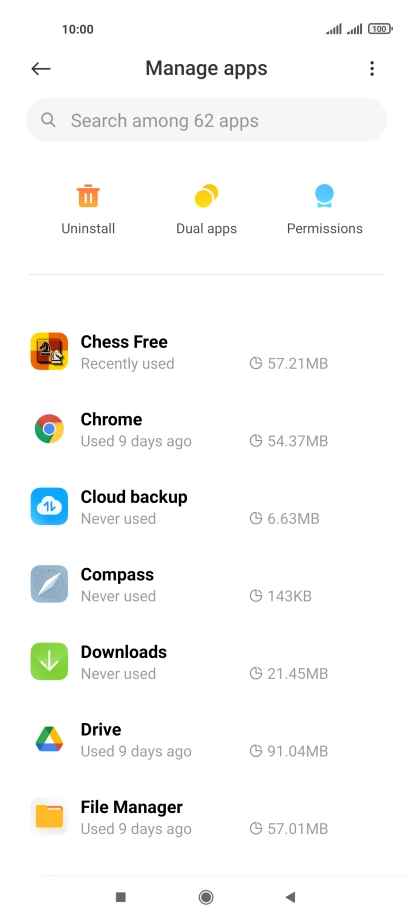The height and width of the screenshot is (919, 413).
Task: Tap the square Recents navigation button
Action: tap(121, 897)
